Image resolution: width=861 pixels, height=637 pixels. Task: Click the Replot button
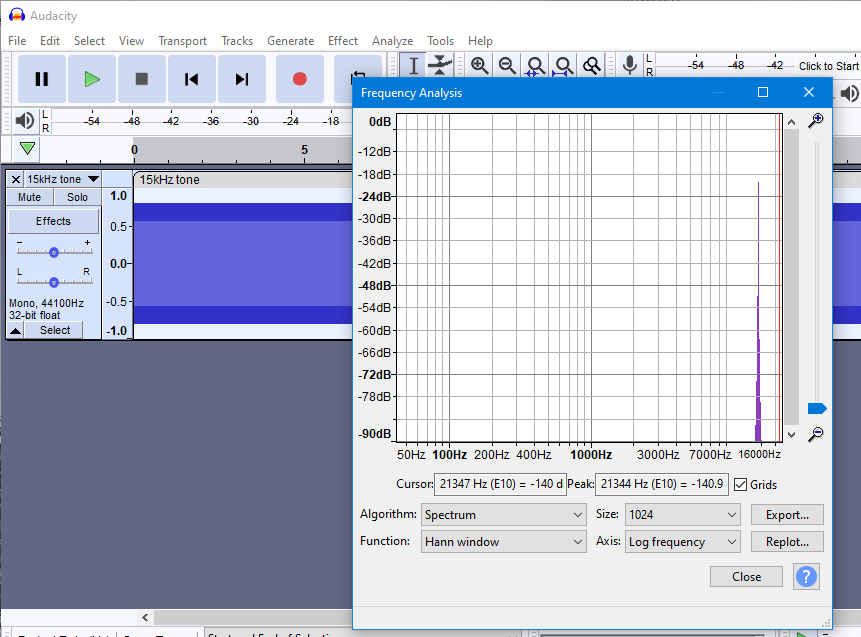(x=787, y=541)
